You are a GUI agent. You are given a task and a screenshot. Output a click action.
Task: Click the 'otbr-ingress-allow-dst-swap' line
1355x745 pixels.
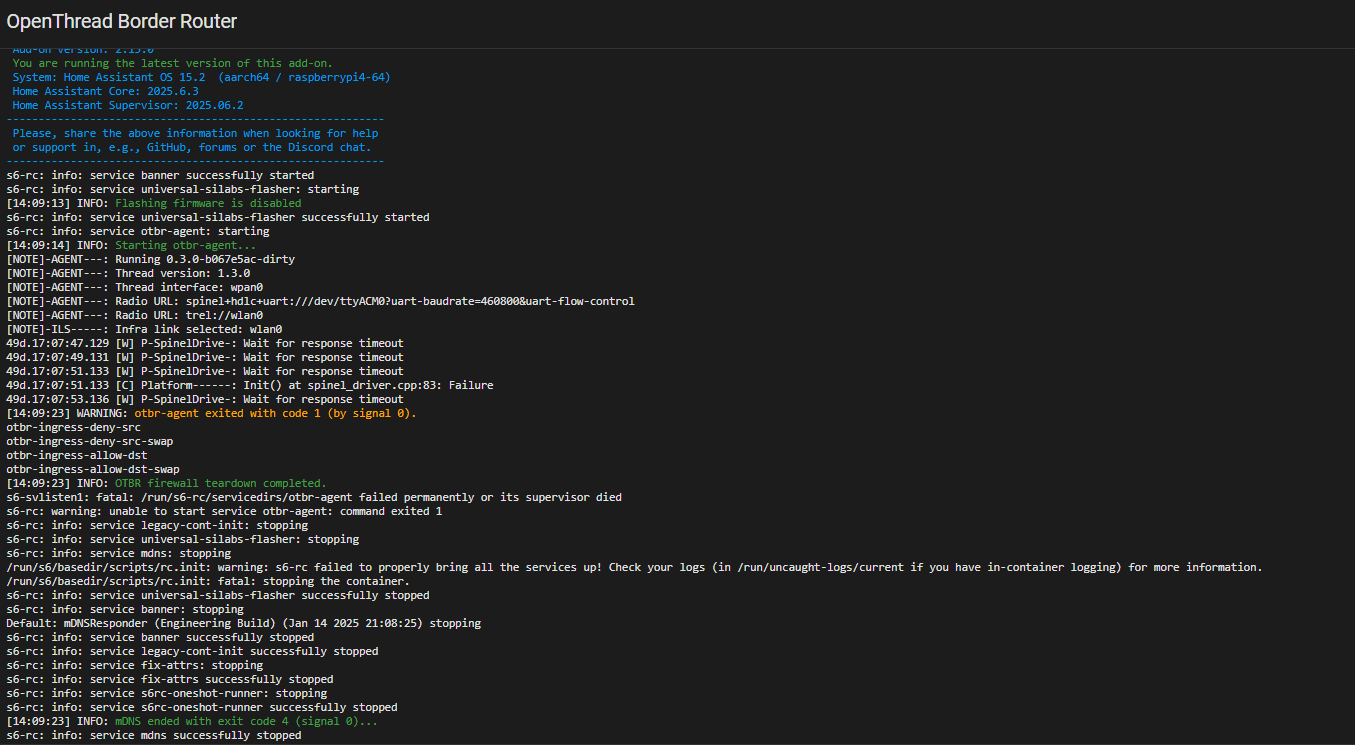point(93,469)
